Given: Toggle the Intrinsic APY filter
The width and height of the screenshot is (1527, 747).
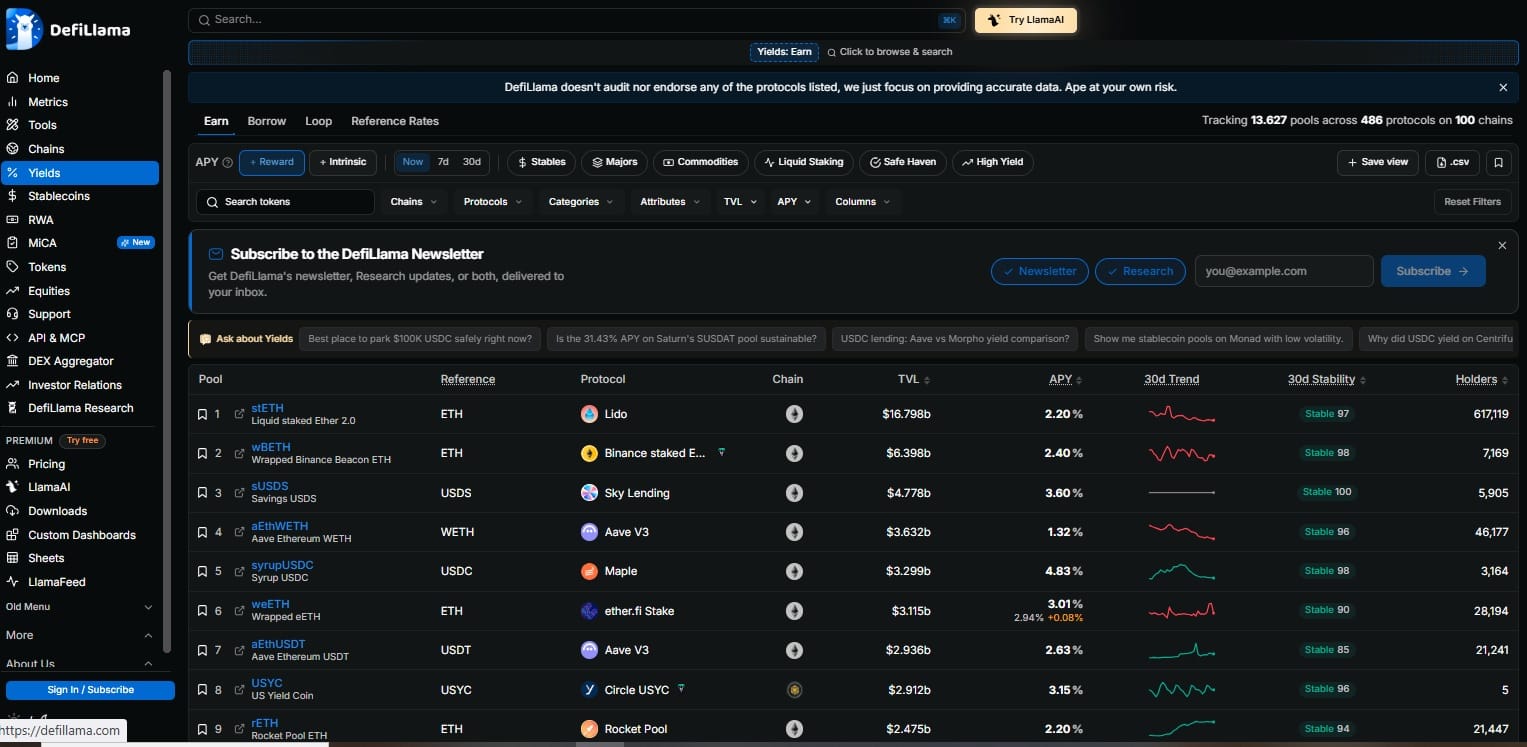Looking at the screenshot, I should [x=341, y=162].
